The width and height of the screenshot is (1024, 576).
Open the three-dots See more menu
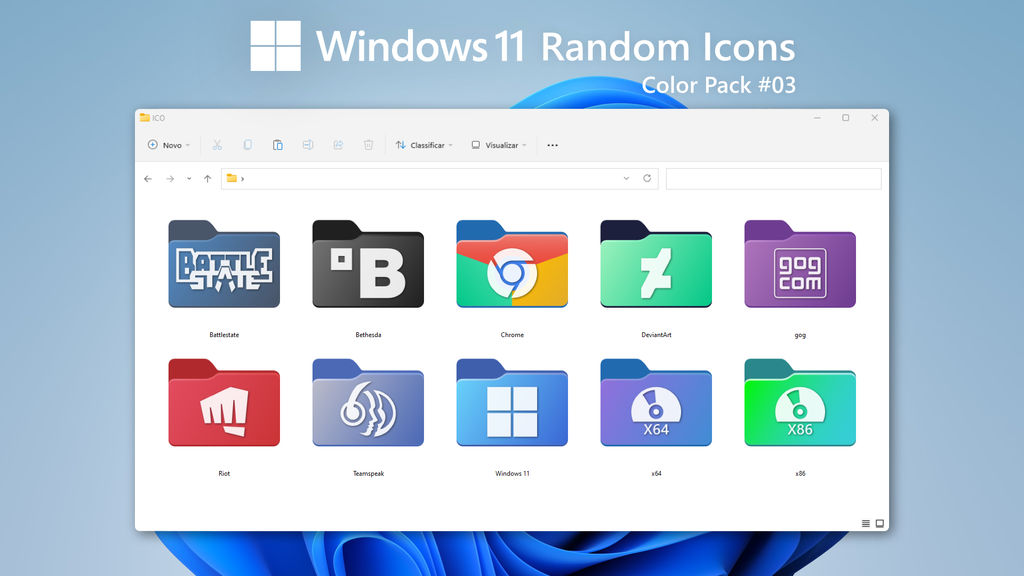pyautogui.click(x=552, y=145)
